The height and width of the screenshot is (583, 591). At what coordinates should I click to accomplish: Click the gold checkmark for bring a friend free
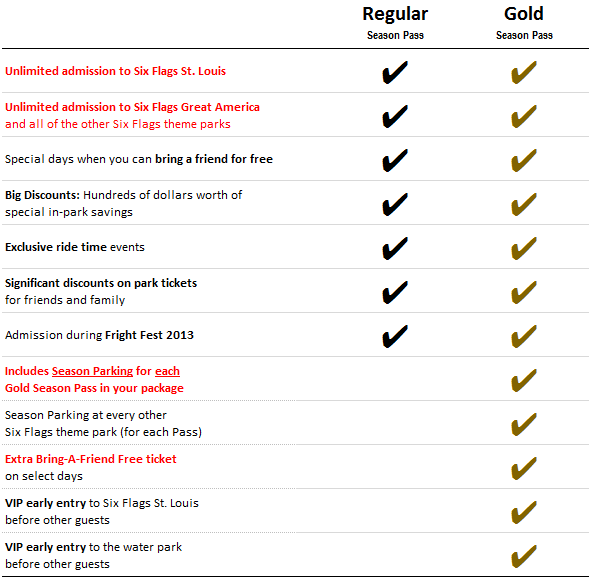tap(524, 160)
